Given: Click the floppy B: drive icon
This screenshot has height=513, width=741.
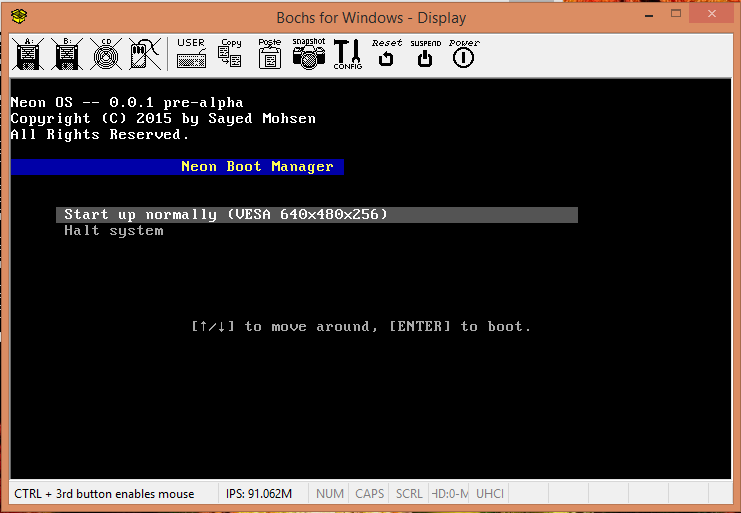Looking at the screenshot, I should coord(67,54).
